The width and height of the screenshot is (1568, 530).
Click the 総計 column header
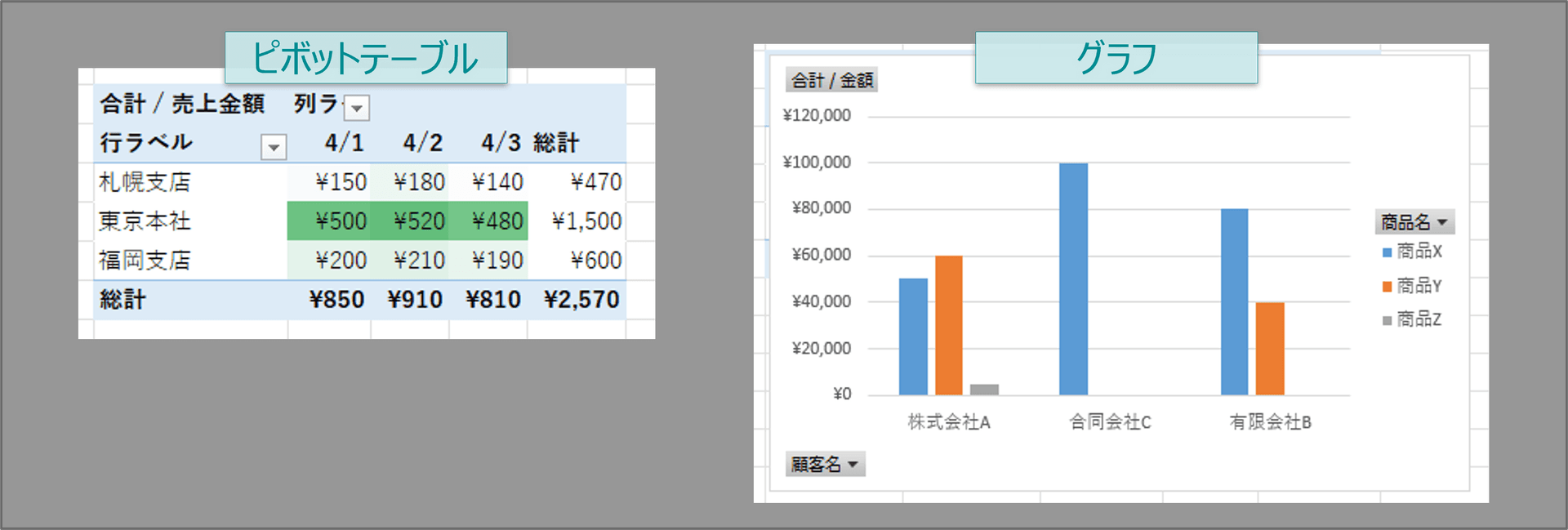556,143
